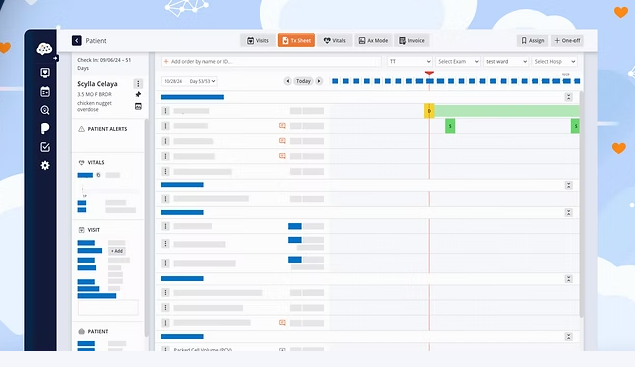Image resolution: width=635 pixels, height=367 pixels.
Task: Click the Vitals heart icon in left panel
Action: pos(81,162)
